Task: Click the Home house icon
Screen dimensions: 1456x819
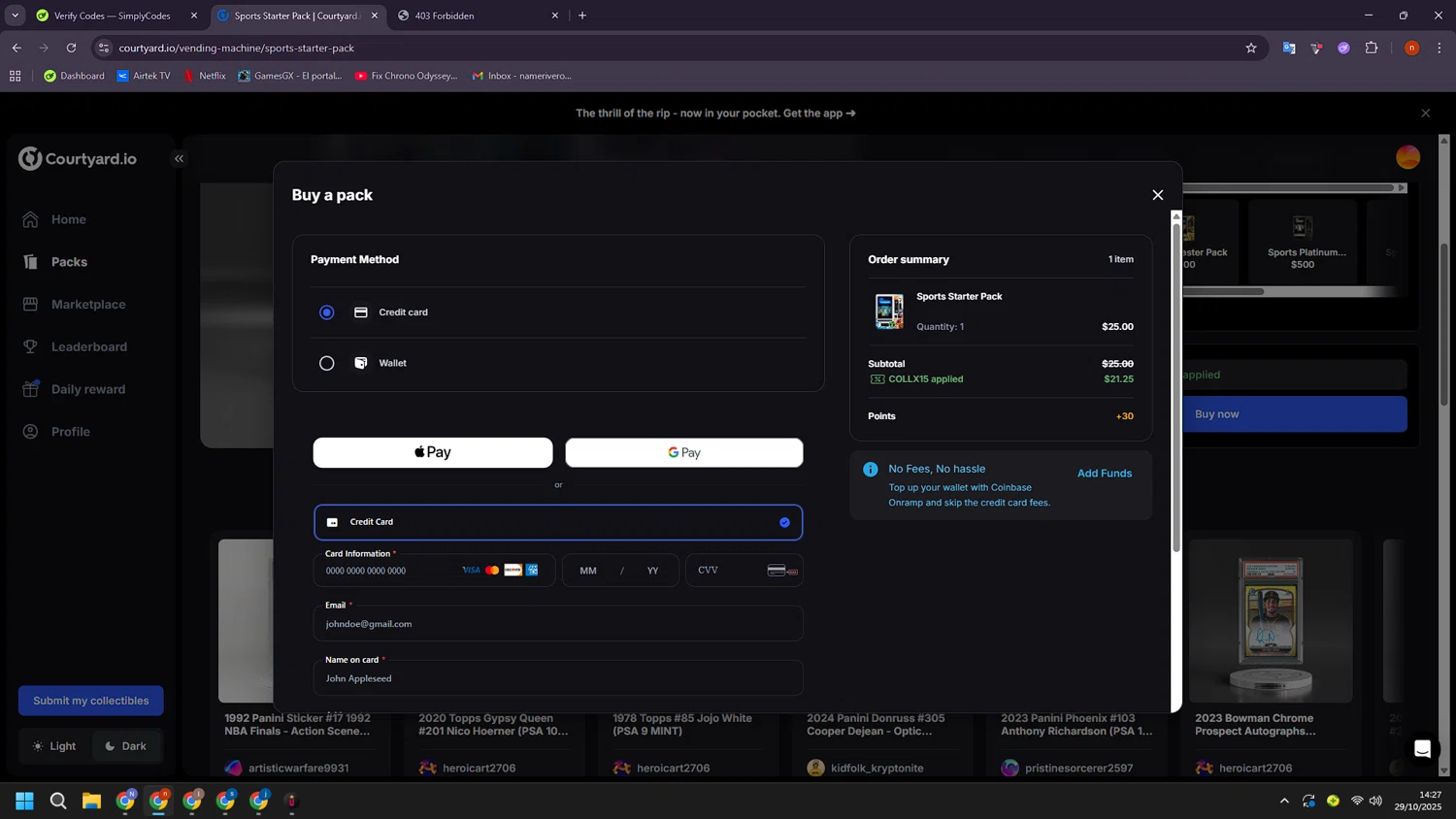Action: click(31, 219)
